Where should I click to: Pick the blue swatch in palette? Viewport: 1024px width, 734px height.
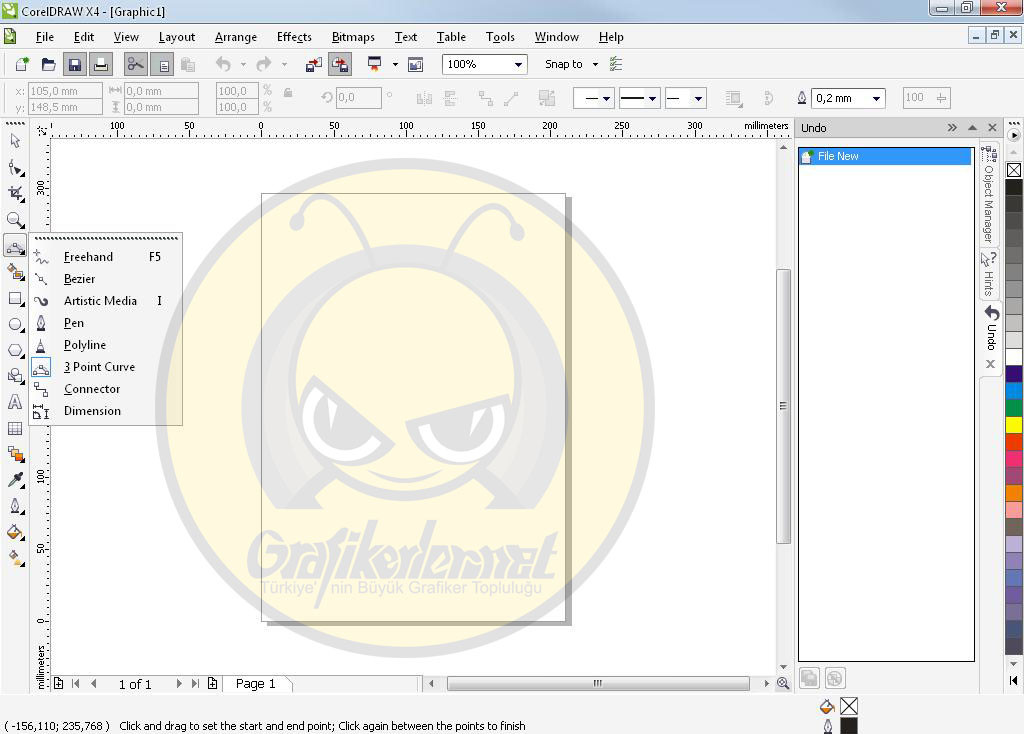click(1014, 391)
